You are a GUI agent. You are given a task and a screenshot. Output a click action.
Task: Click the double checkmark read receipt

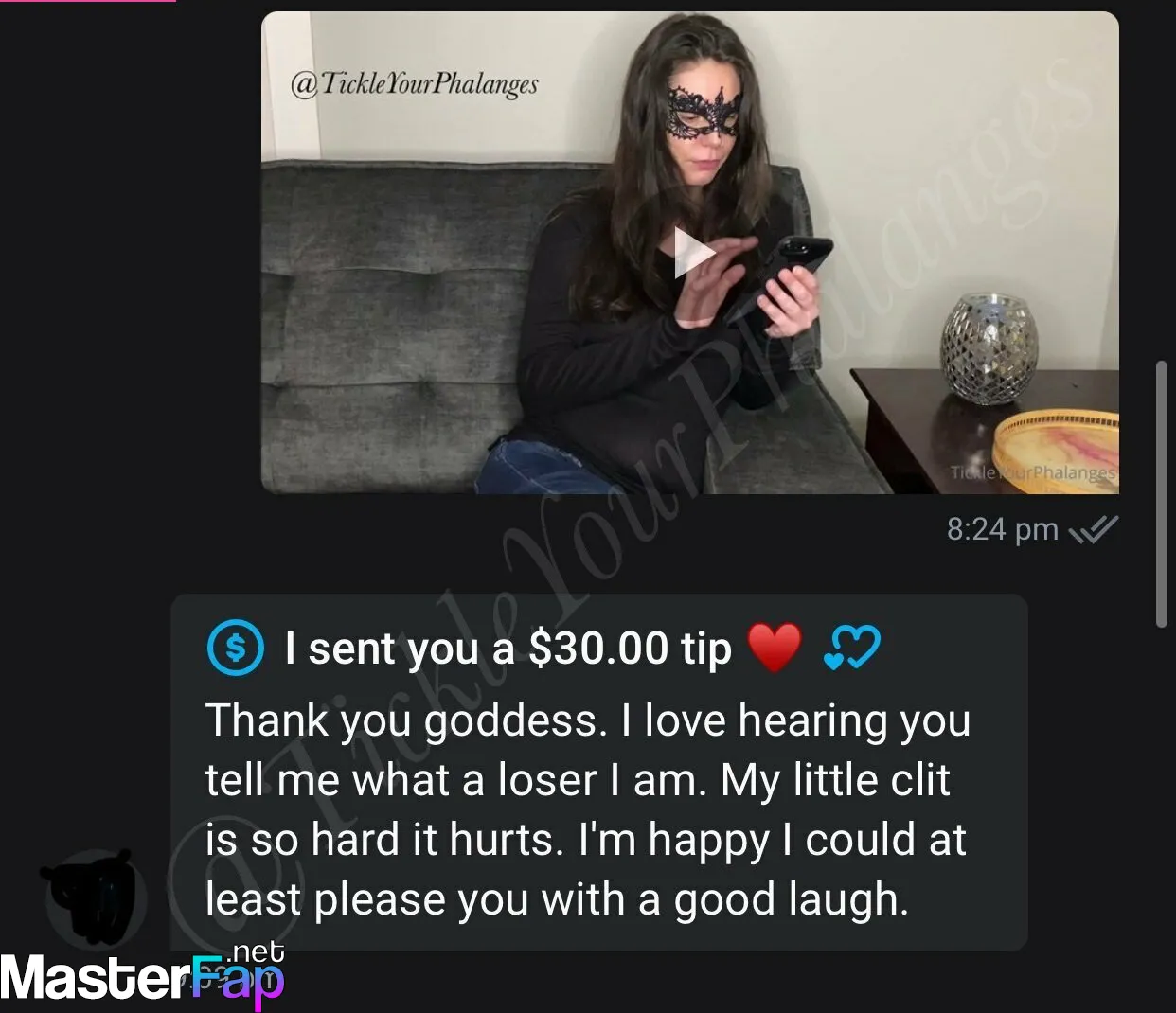pyautogui.click(x=1094, y=529)
